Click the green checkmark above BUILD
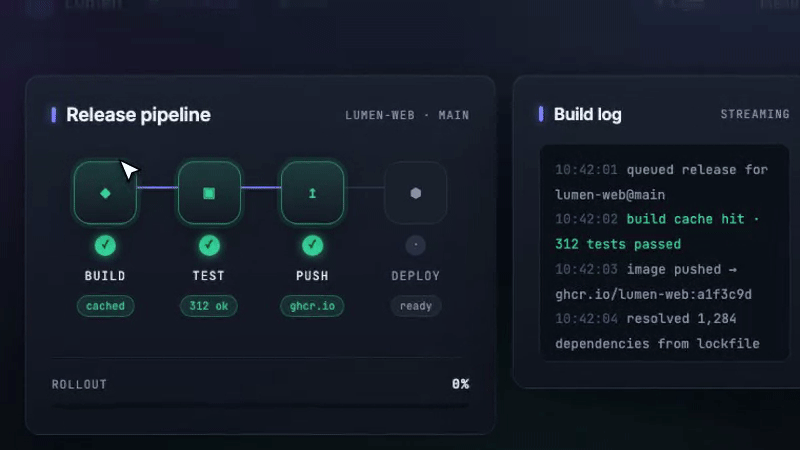Screen dimensions: 800x450 coord(105,245)
